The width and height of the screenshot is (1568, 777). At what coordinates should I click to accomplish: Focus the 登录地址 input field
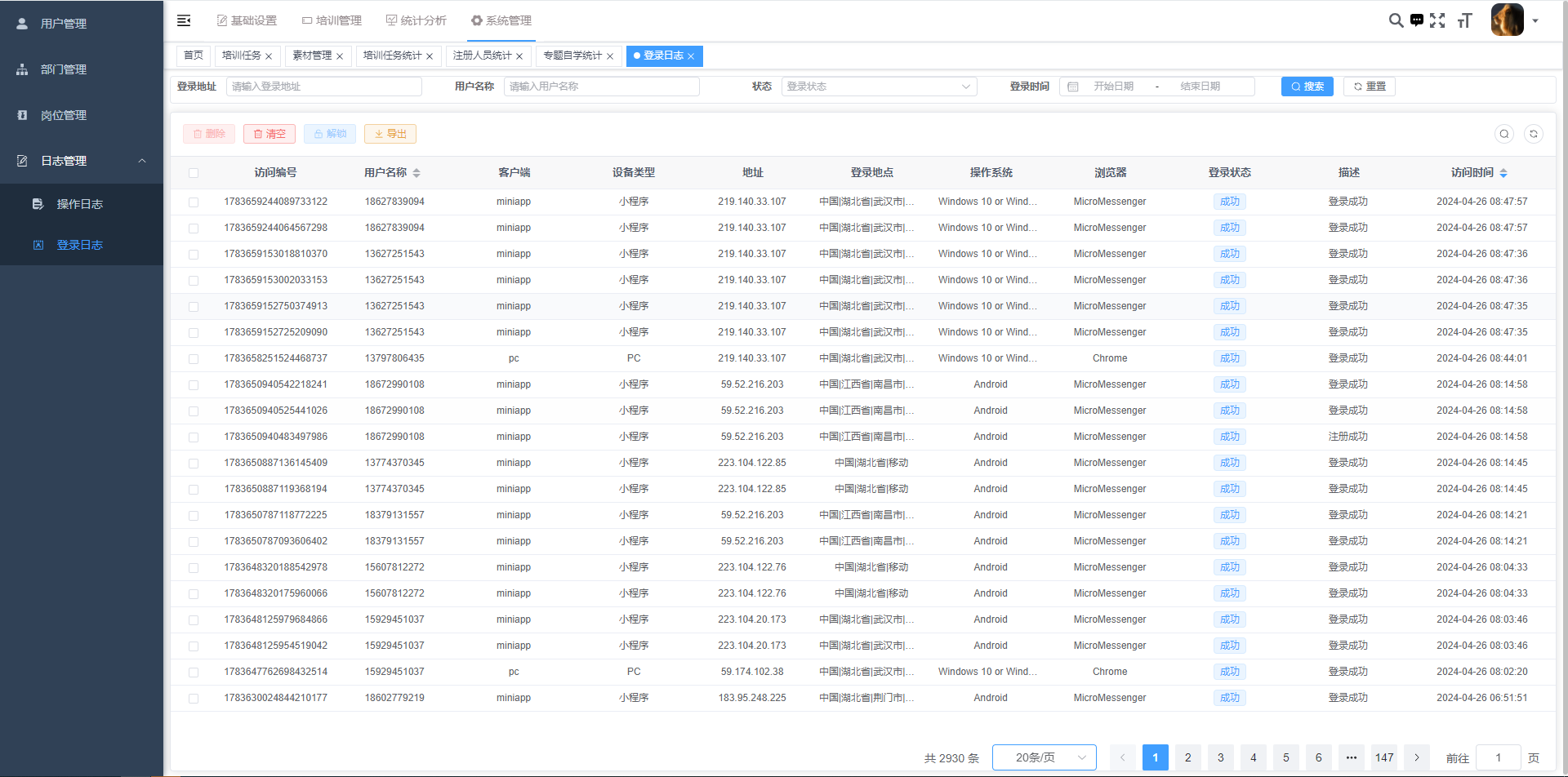click(324, 87)
